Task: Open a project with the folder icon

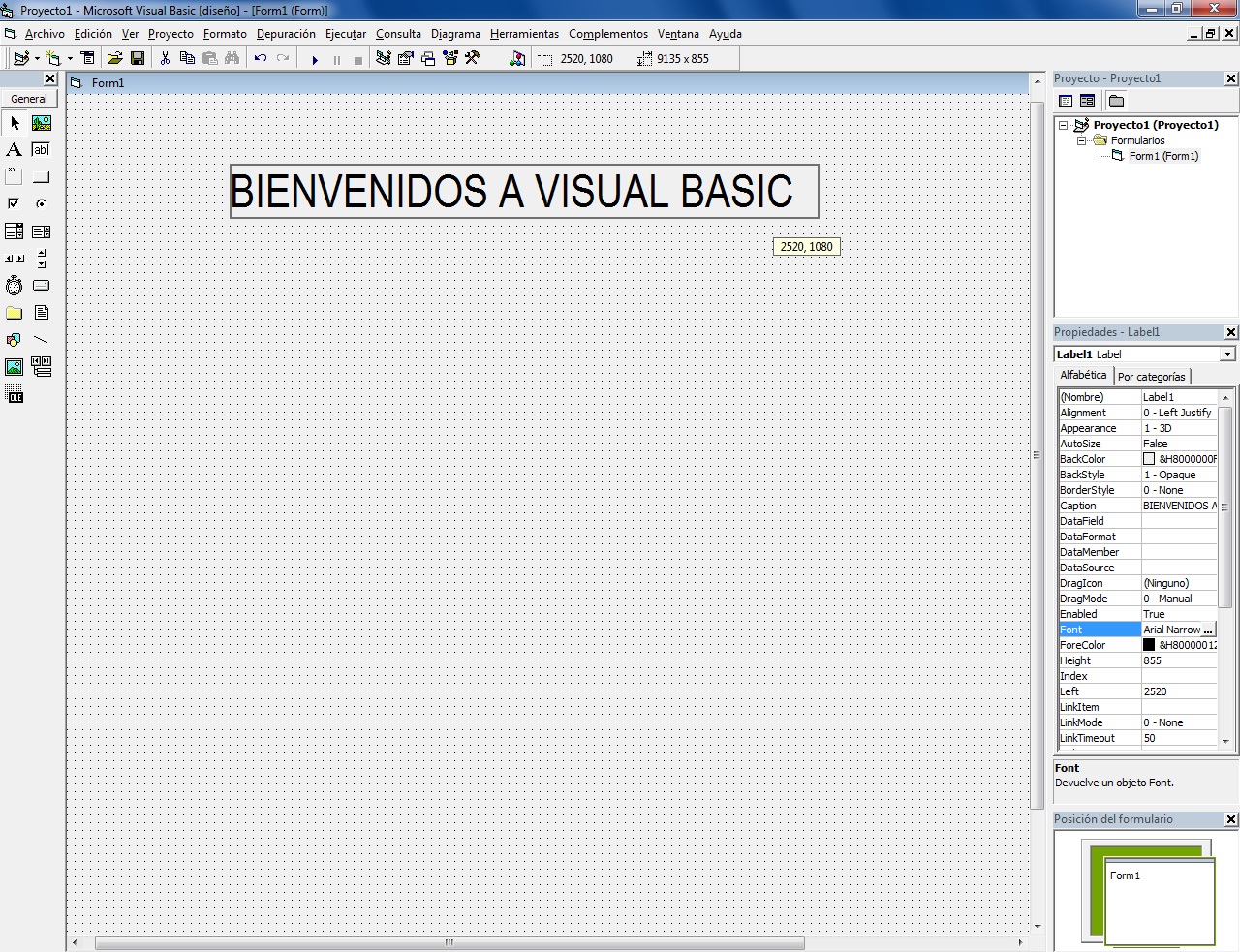Action: (x=114, y=59)
